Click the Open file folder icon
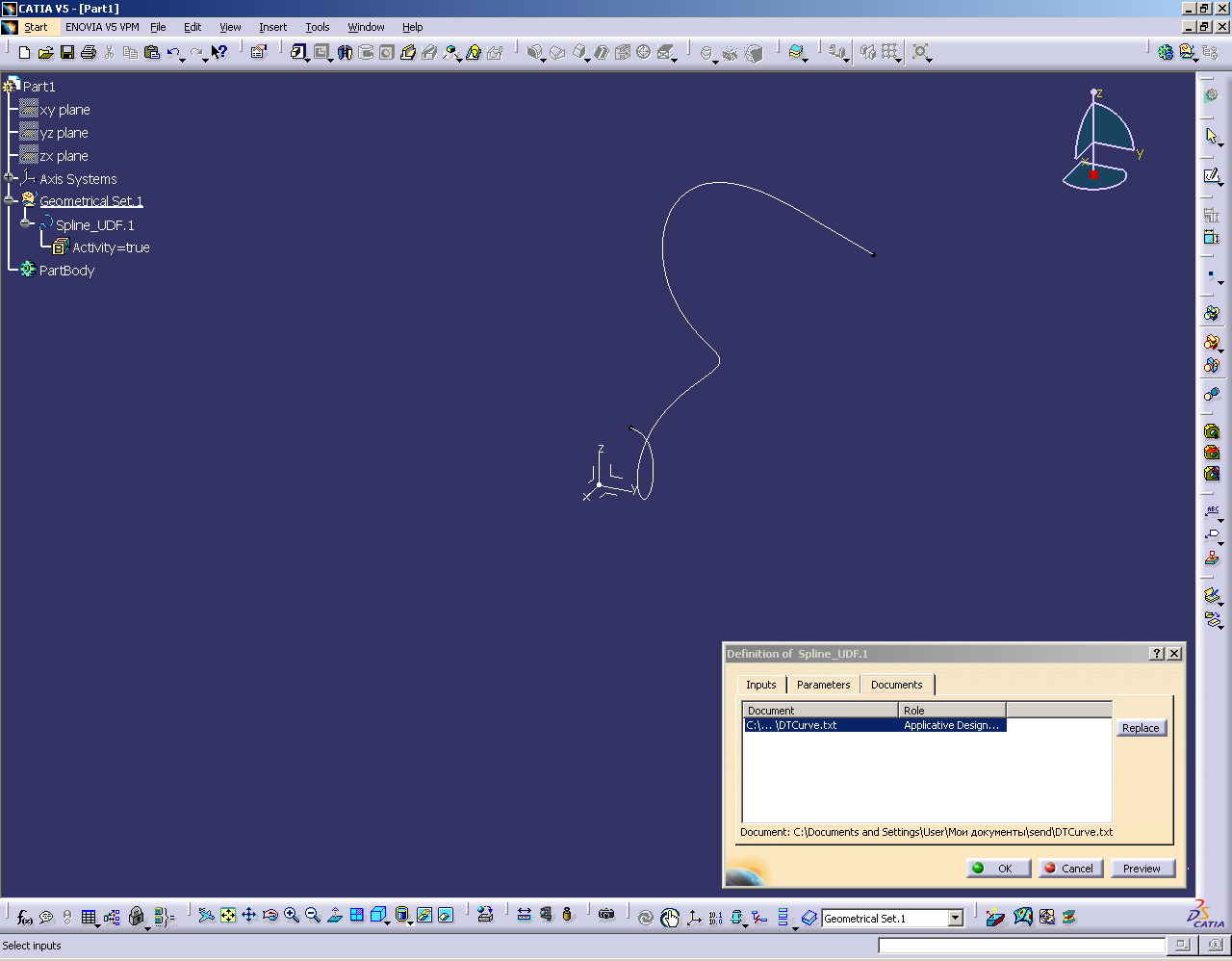 (x=45, y=52)
